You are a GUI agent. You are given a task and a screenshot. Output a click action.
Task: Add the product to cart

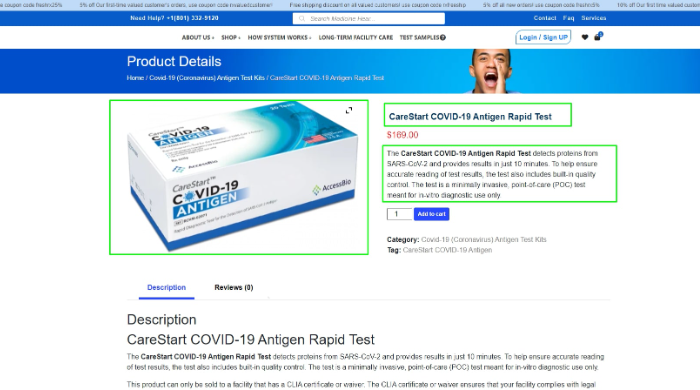point(431,214)
